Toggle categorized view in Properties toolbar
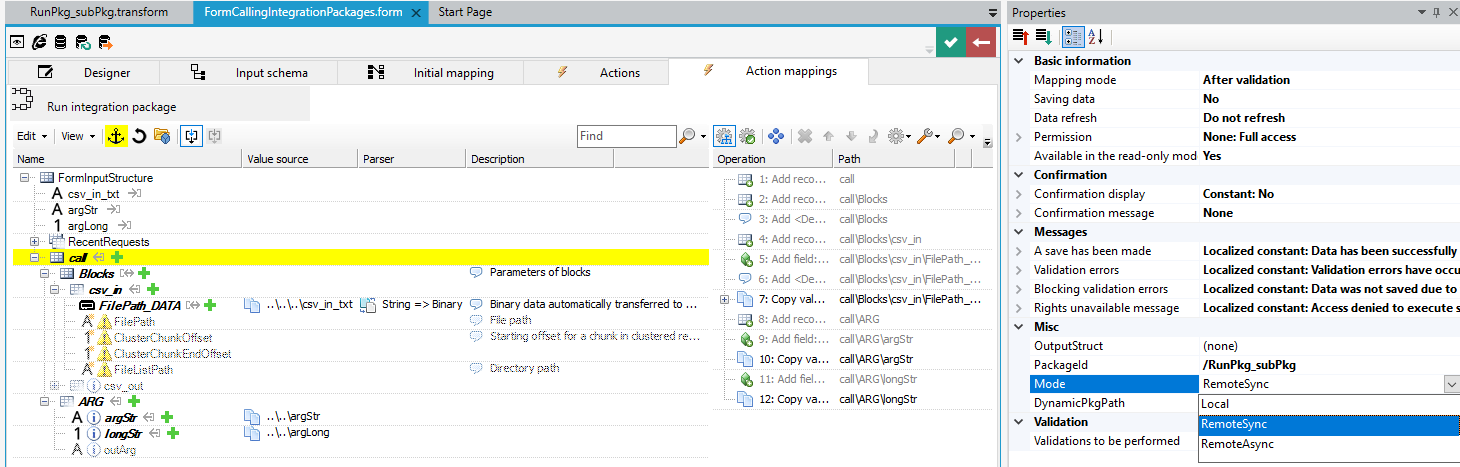Viewport: 1460px width, 467px height. (1072, 36)
